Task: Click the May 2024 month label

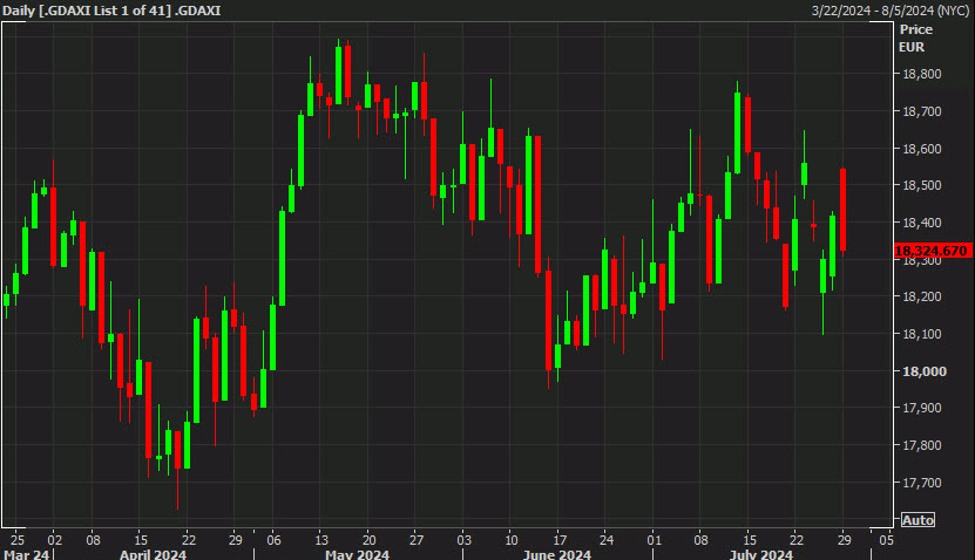Action: click(357, 554)
